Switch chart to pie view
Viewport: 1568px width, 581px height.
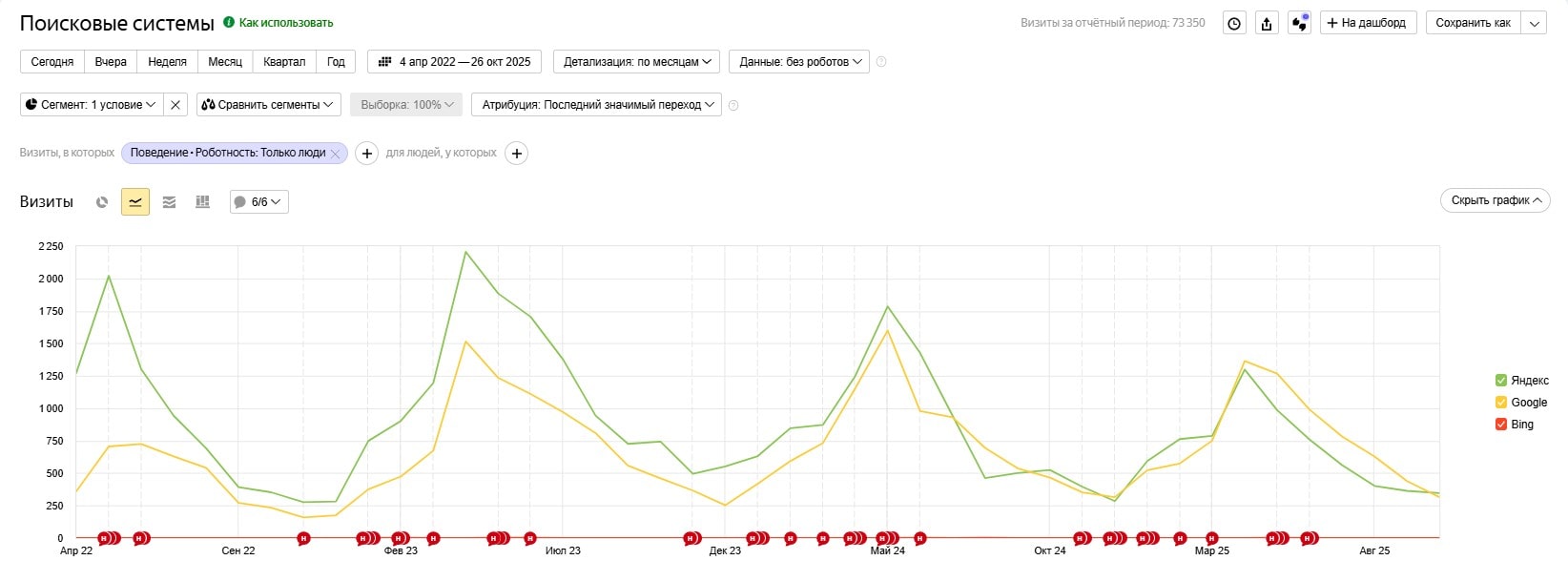[x=102, y=202]
